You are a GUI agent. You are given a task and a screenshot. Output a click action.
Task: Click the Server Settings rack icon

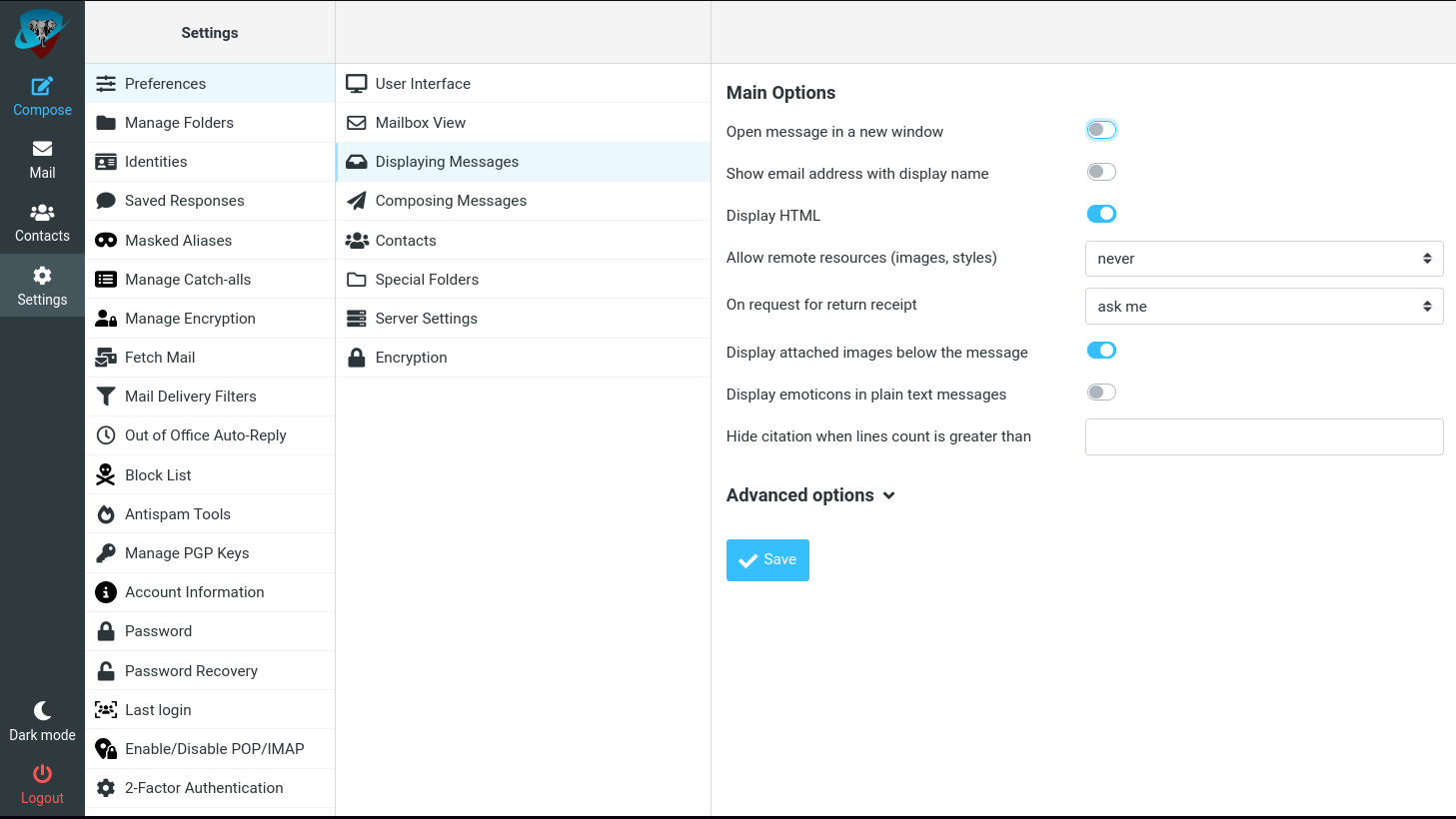[357, 319]
